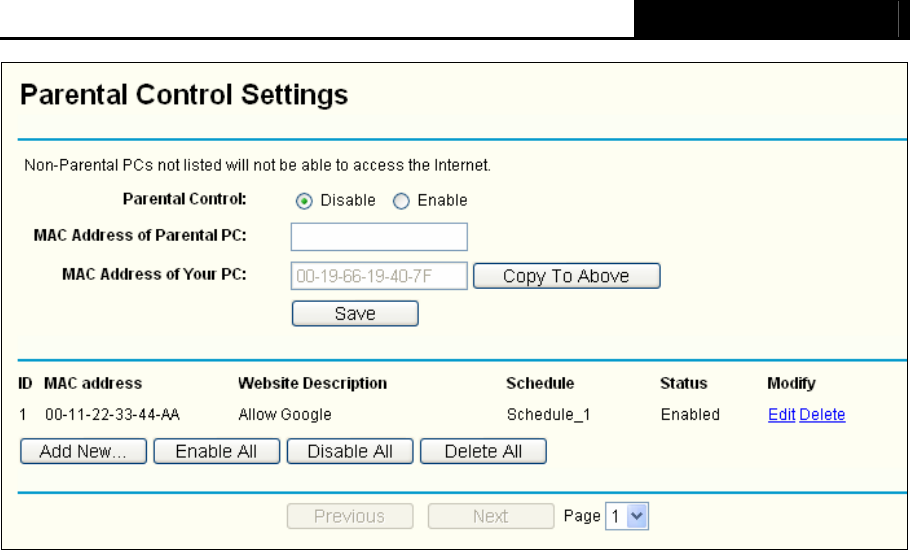Click the Enabled status cell
910x550 pixels.
[x=690, y=414]
